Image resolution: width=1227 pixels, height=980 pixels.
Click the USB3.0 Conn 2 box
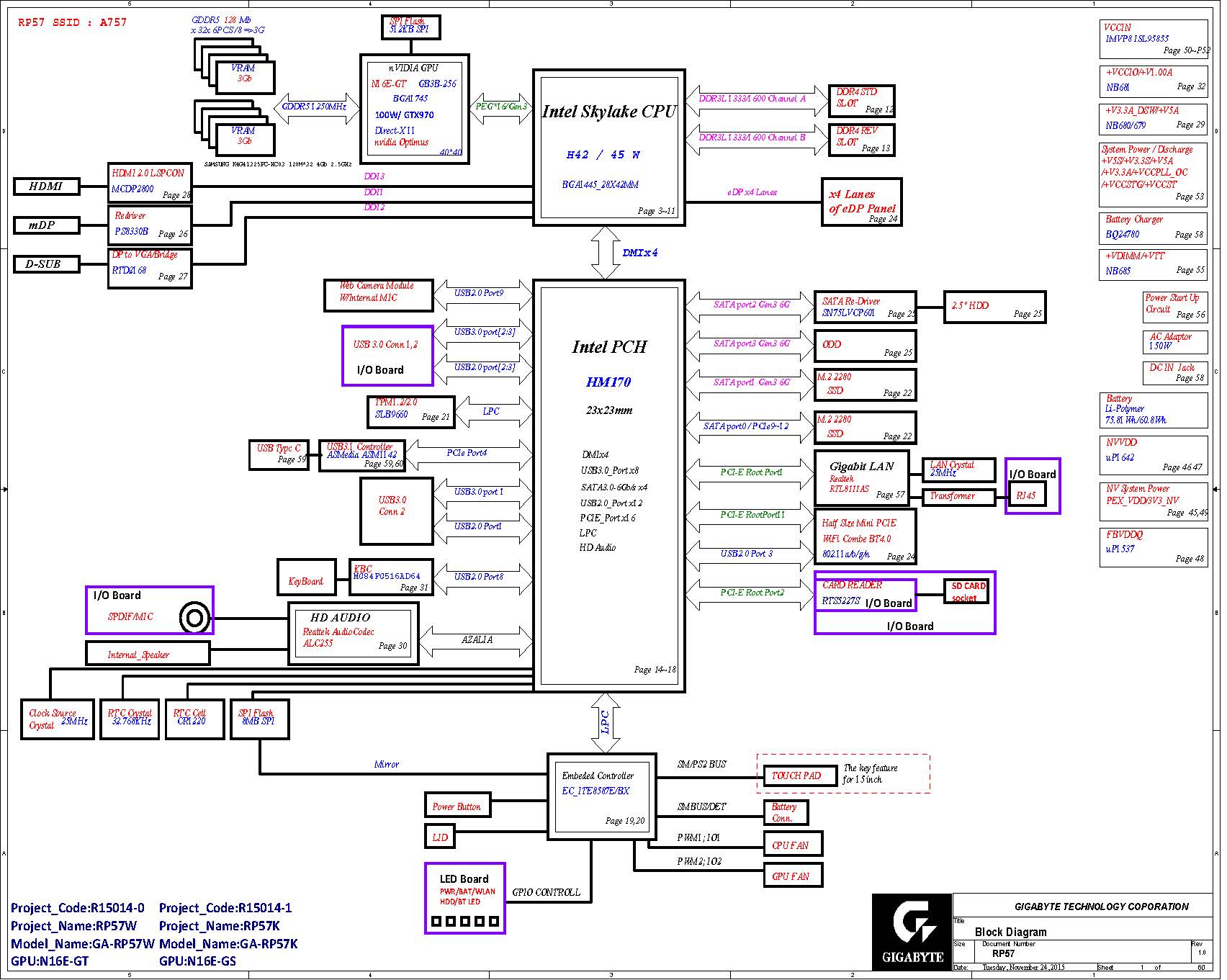tap(397, 511)
